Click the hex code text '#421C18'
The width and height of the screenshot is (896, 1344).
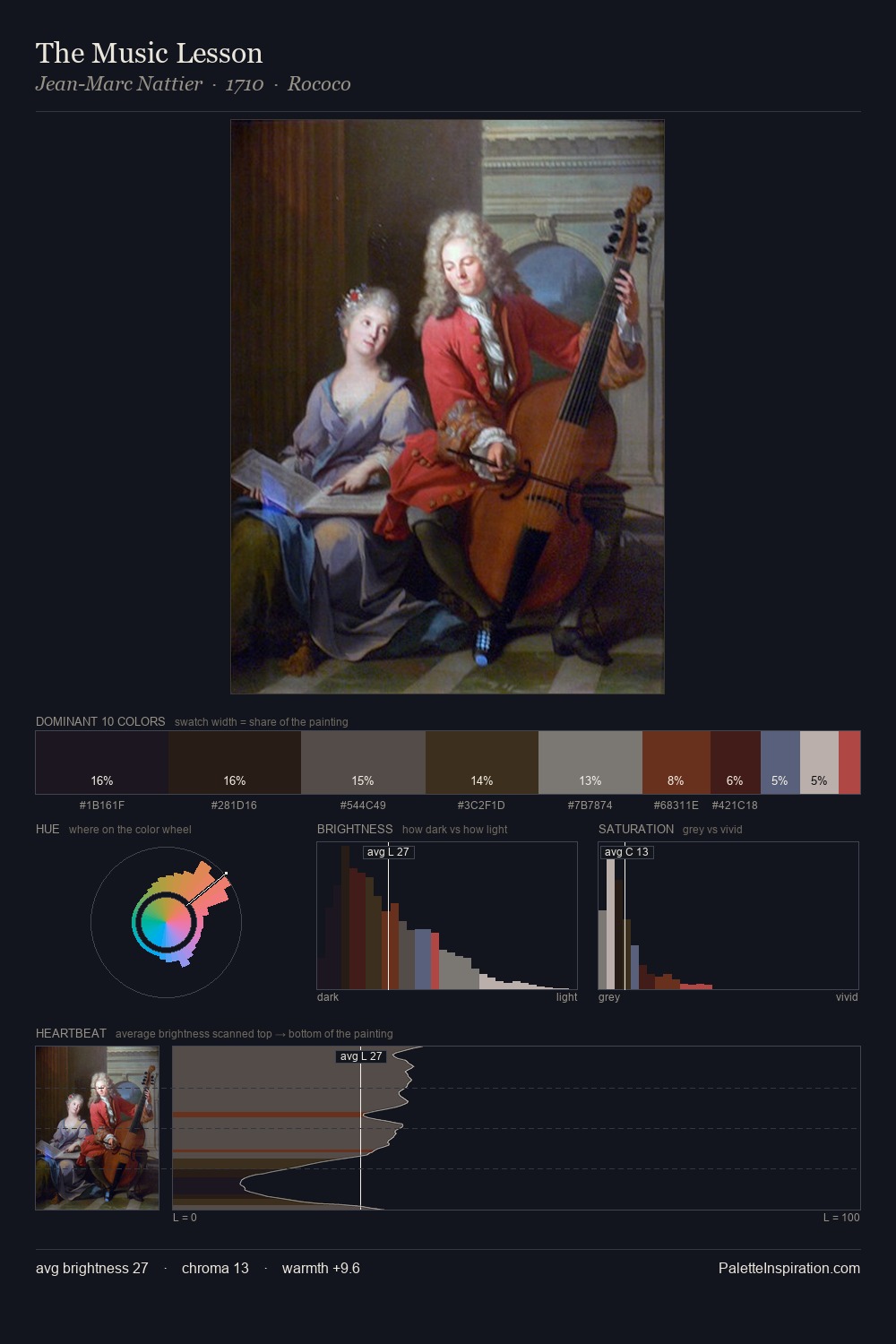(735, 805)
